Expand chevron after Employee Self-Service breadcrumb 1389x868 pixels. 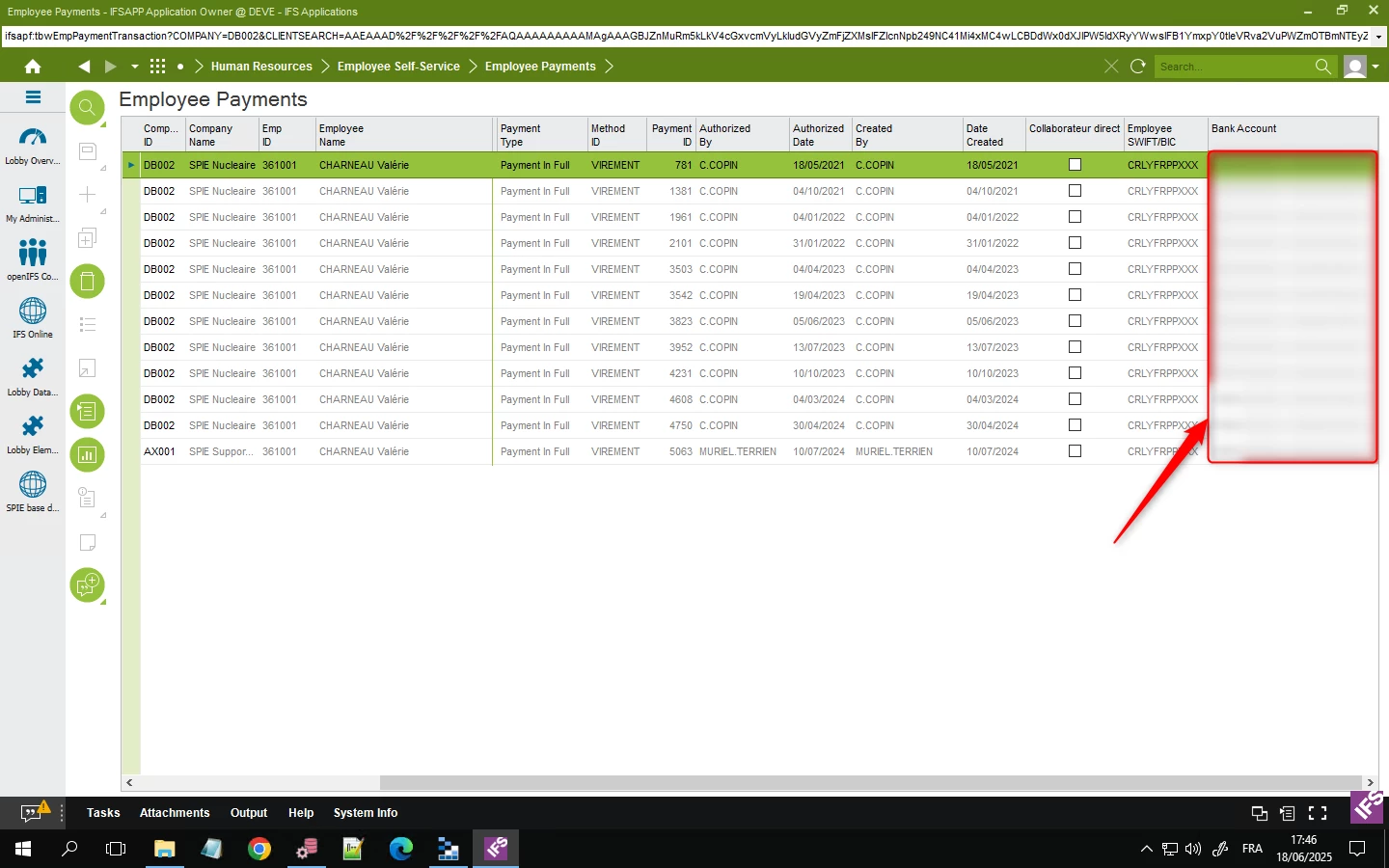tap(473, 67)
